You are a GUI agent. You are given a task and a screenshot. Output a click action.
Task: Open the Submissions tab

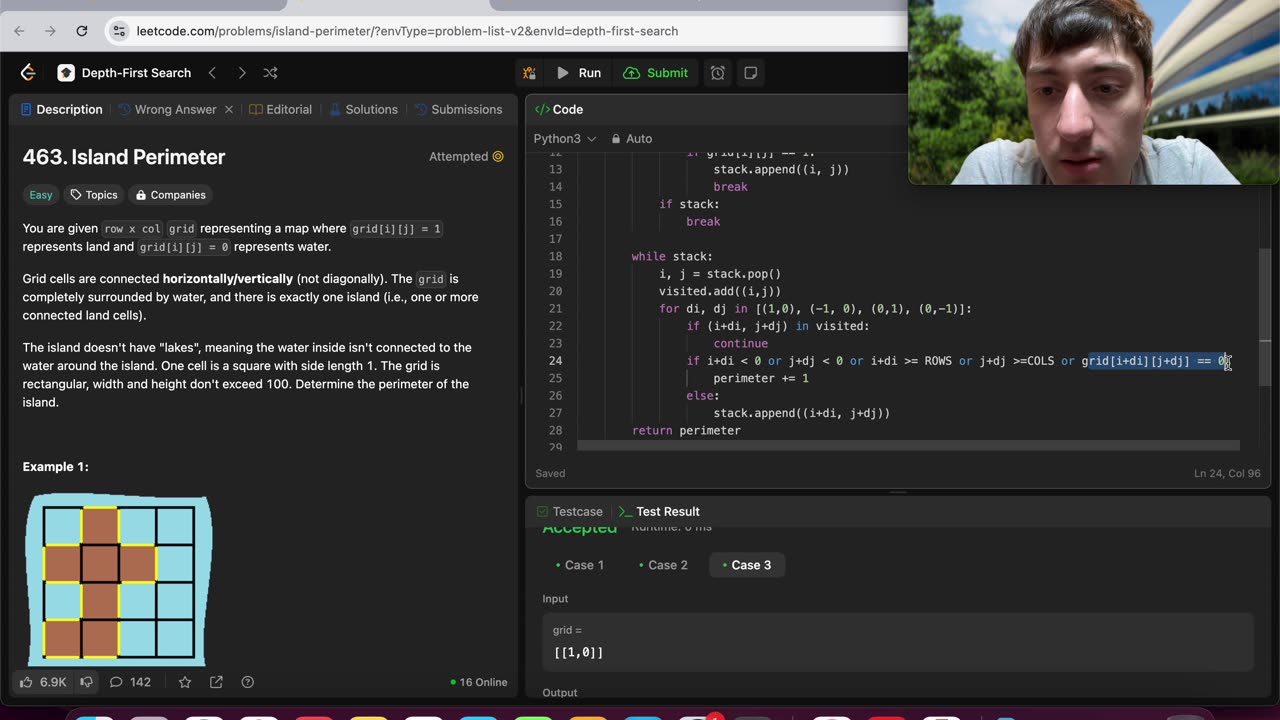(x=458, y=109)
